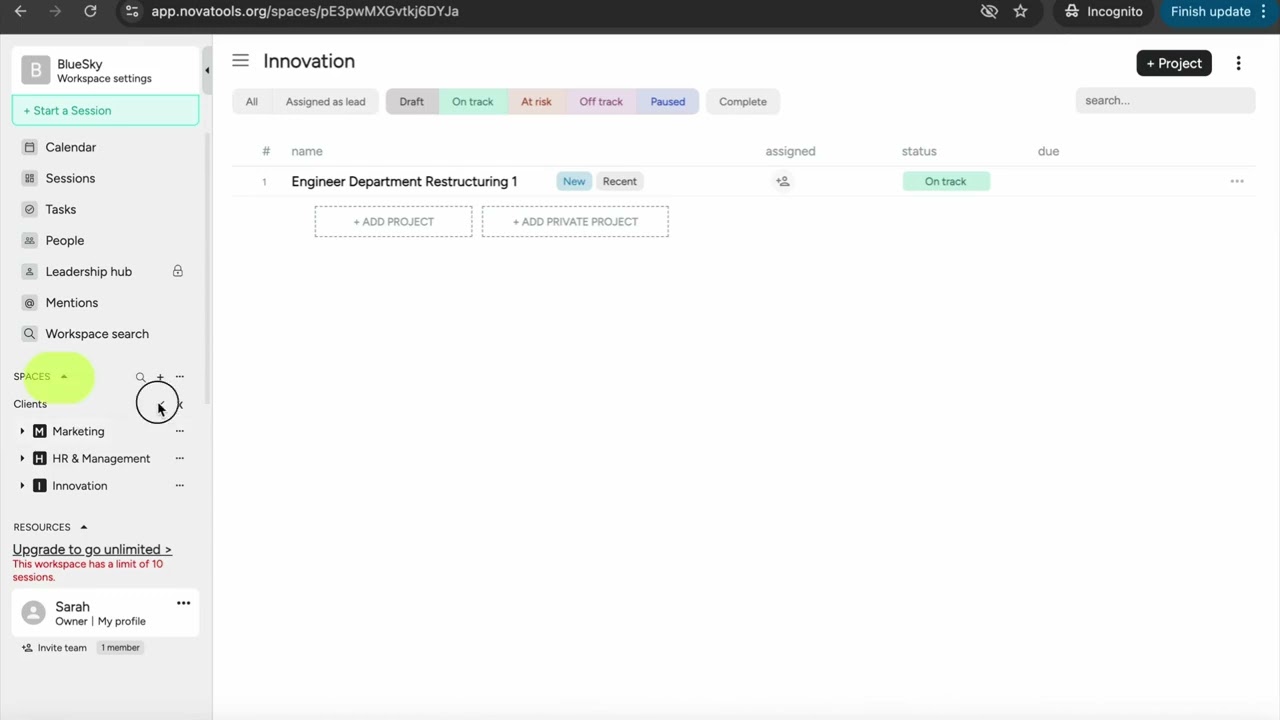
Task: Open the vertical kebab menu top right
Action: [x=1238, y=63]
